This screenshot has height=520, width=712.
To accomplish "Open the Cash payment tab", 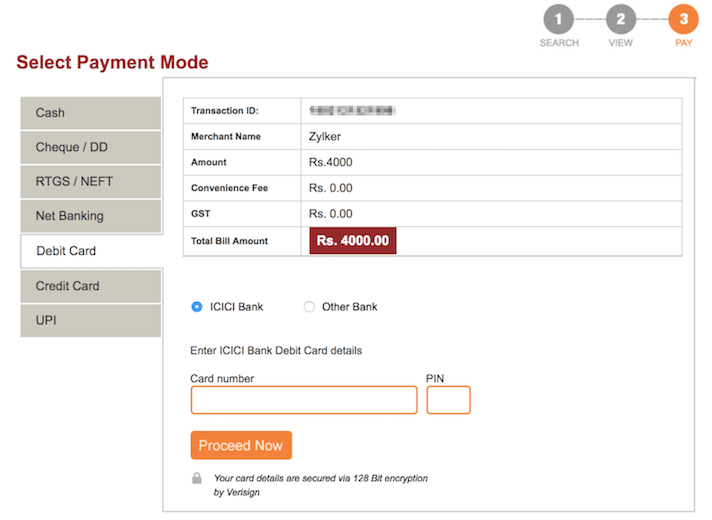I will [x=90, y=113].
